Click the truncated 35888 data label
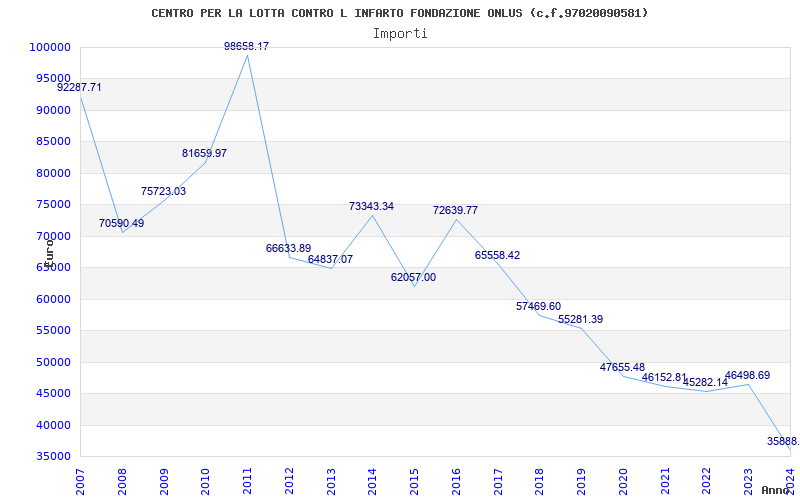800x500 pixels. (x=783, y=441)
